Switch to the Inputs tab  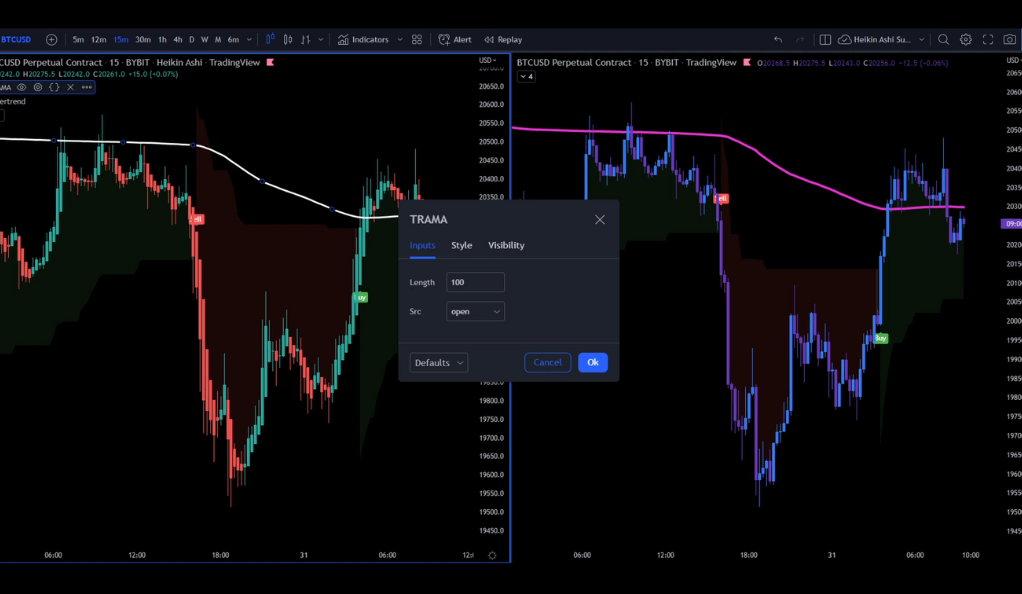[x=422, y=245]
